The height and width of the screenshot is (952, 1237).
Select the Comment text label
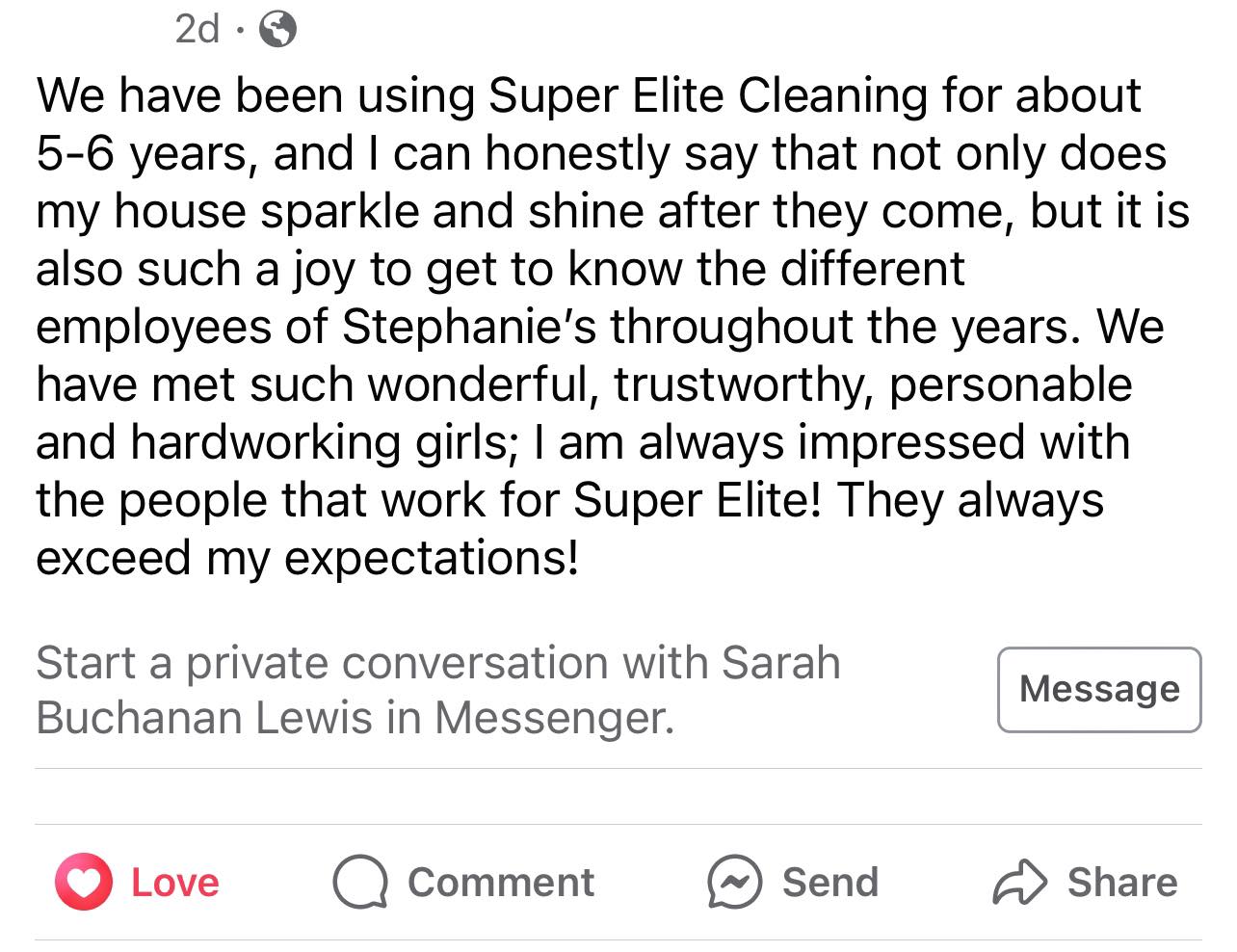click(500, 883)
